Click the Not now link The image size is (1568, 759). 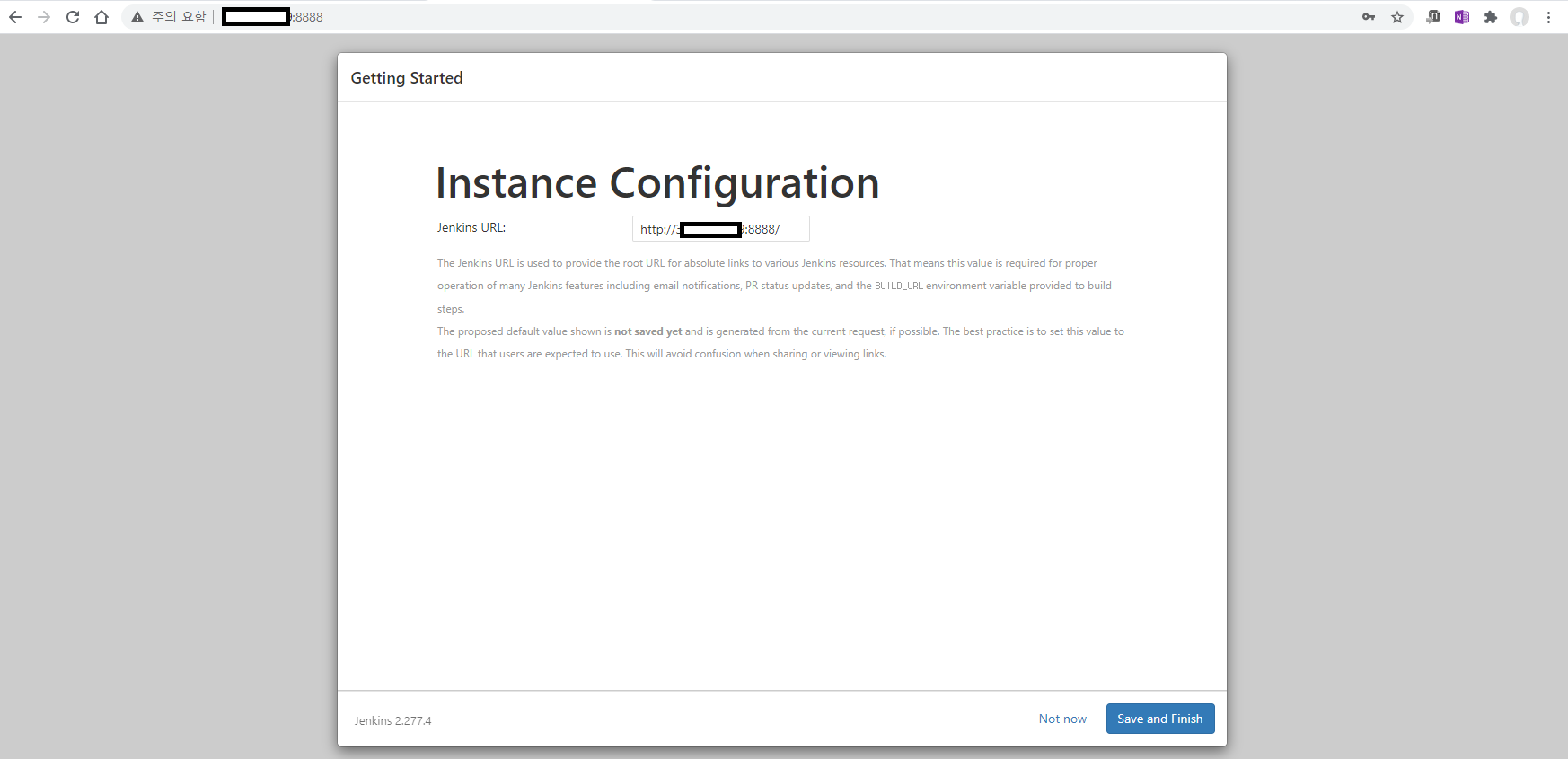(1062, 719)
